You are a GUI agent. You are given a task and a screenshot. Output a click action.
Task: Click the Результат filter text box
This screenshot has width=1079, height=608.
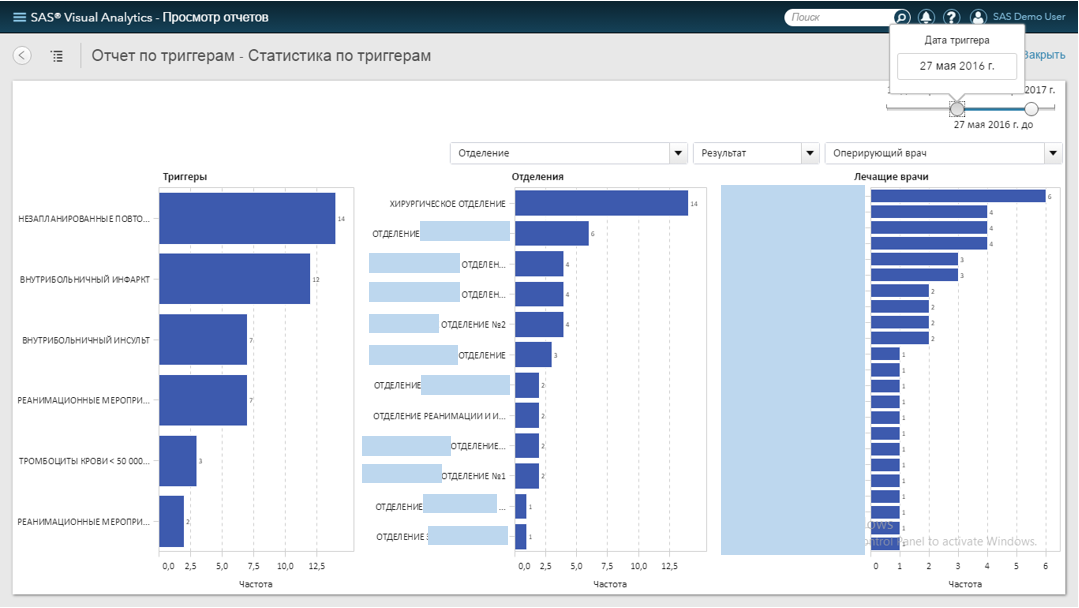[x=747, y=153]
